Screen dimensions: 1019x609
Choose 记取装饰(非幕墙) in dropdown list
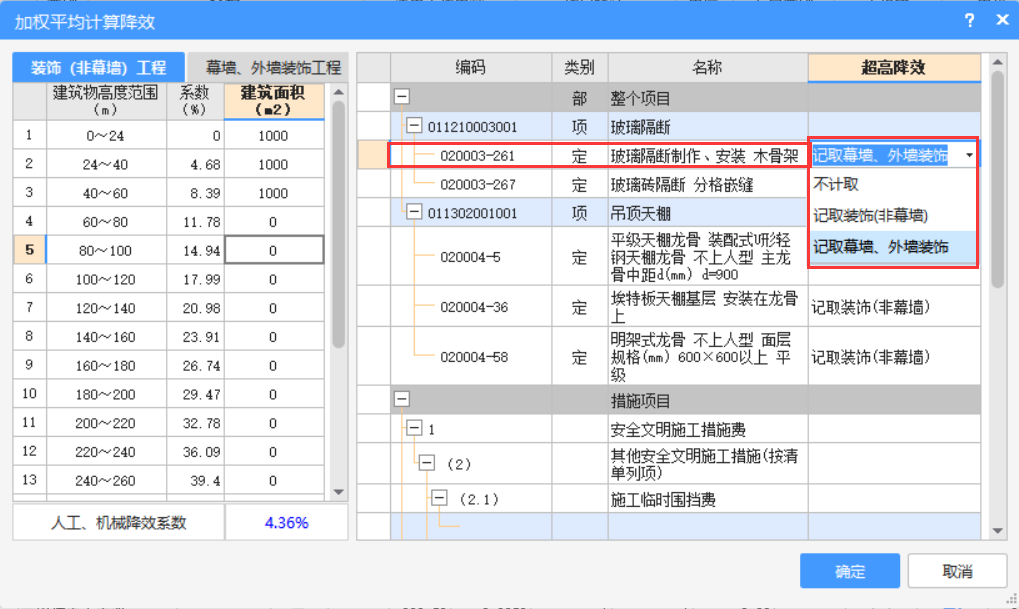870,215
